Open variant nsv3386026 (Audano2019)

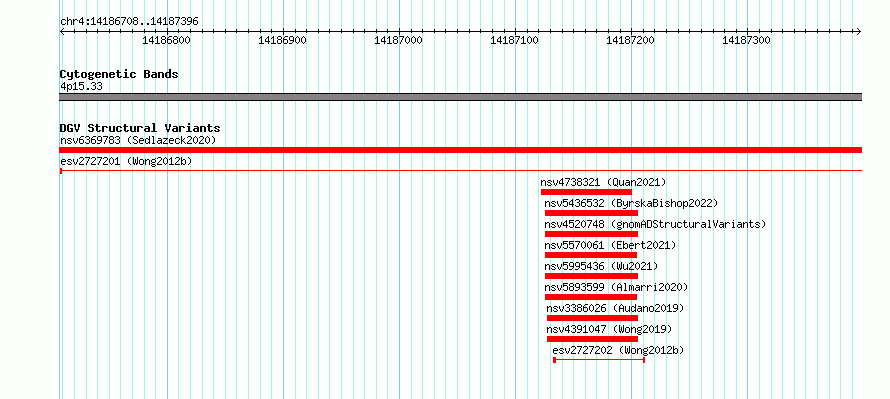click(x=615, y=308)
